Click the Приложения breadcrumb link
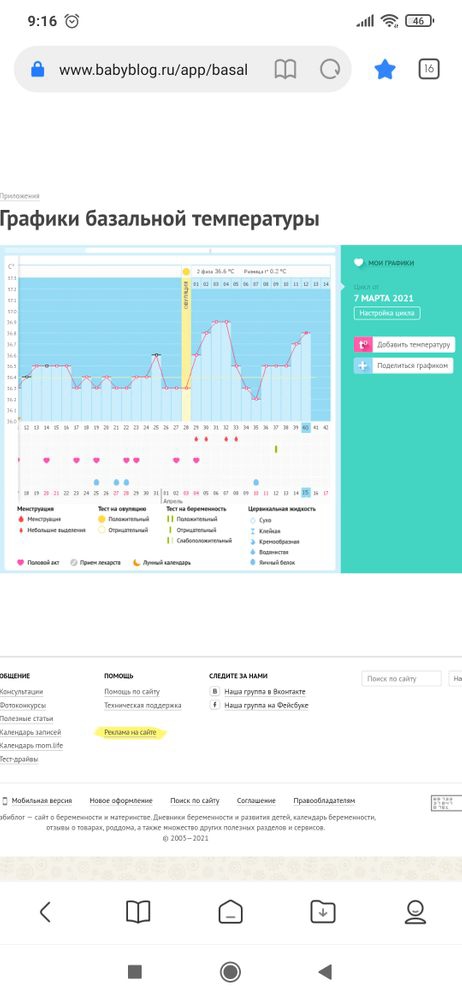The height and width of the screenshot is (1000, 462). coord(19,196)
